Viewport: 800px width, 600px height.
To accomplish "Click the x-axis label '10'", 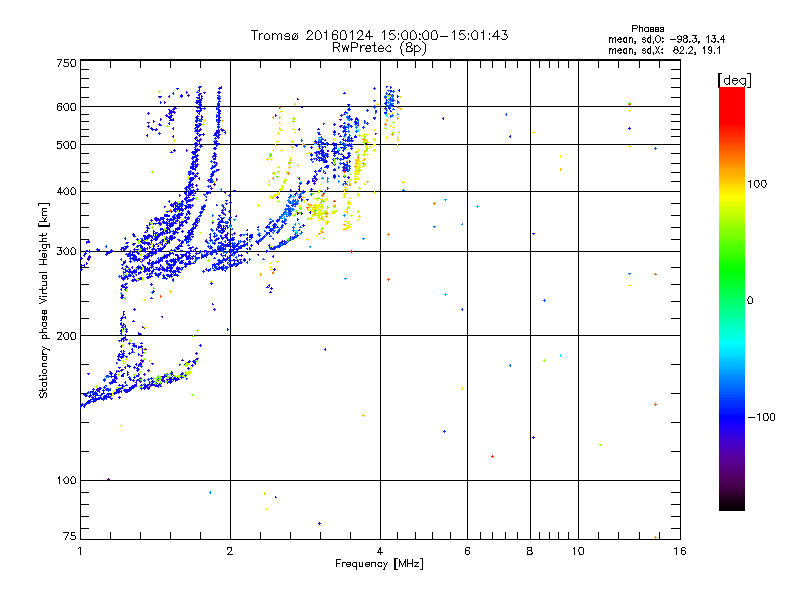I will tap(578, 551).
